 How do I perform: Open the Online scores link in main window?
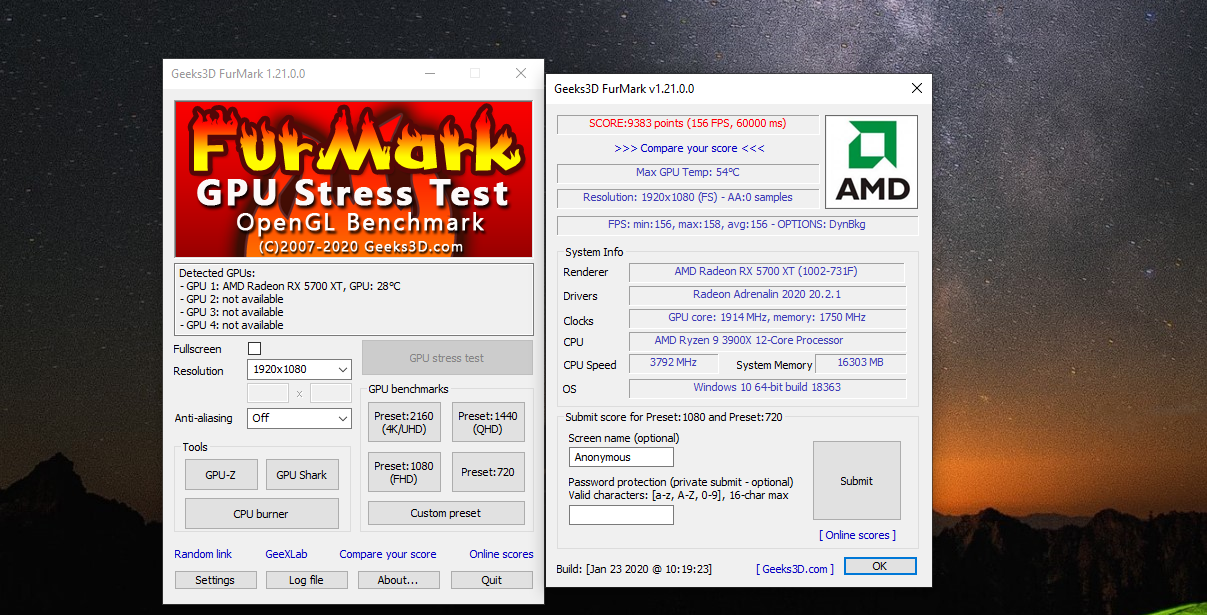coord(501,554)
